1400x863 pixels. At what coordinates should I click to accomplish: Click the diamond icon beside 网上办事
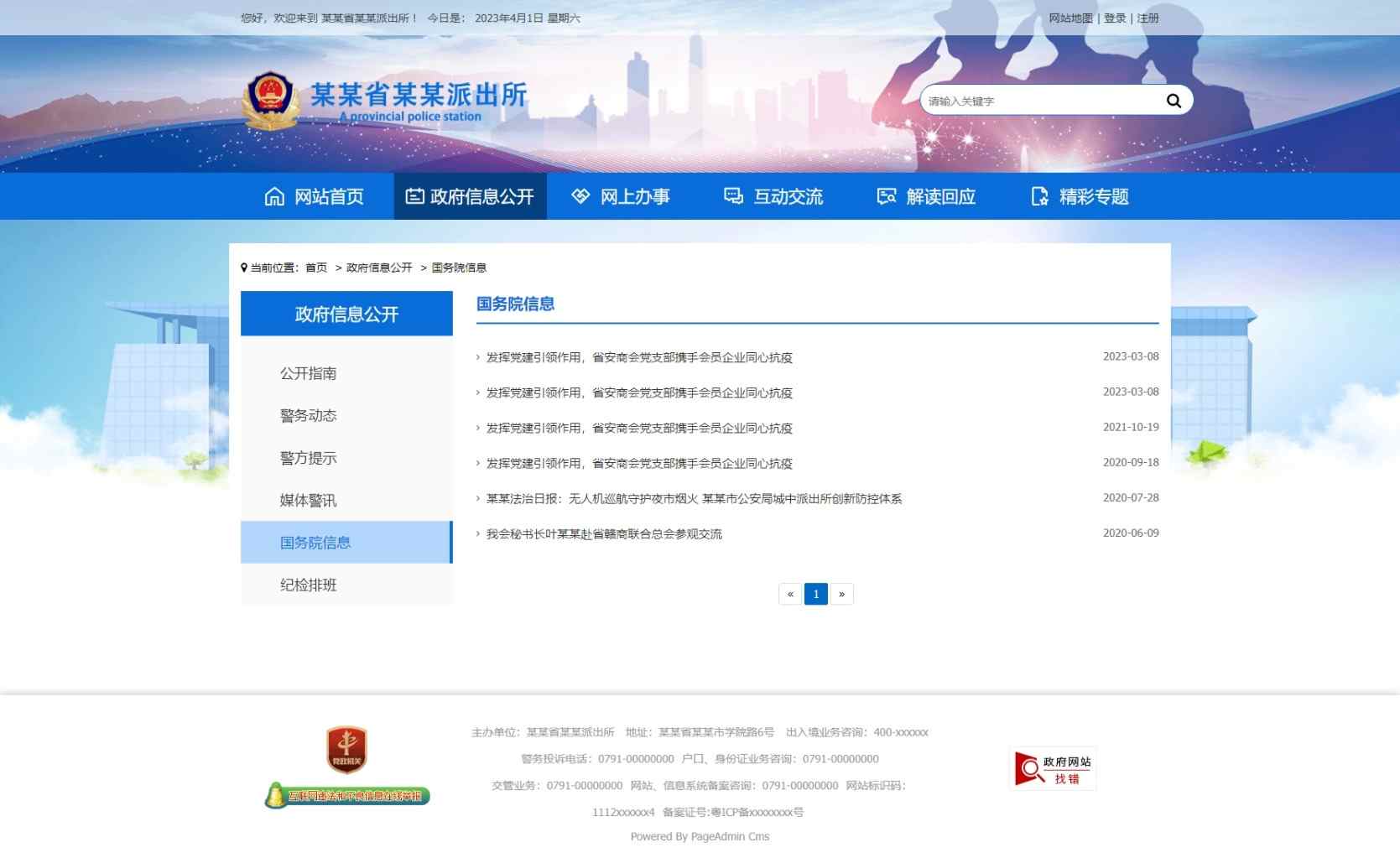click(x=580, y=196)
